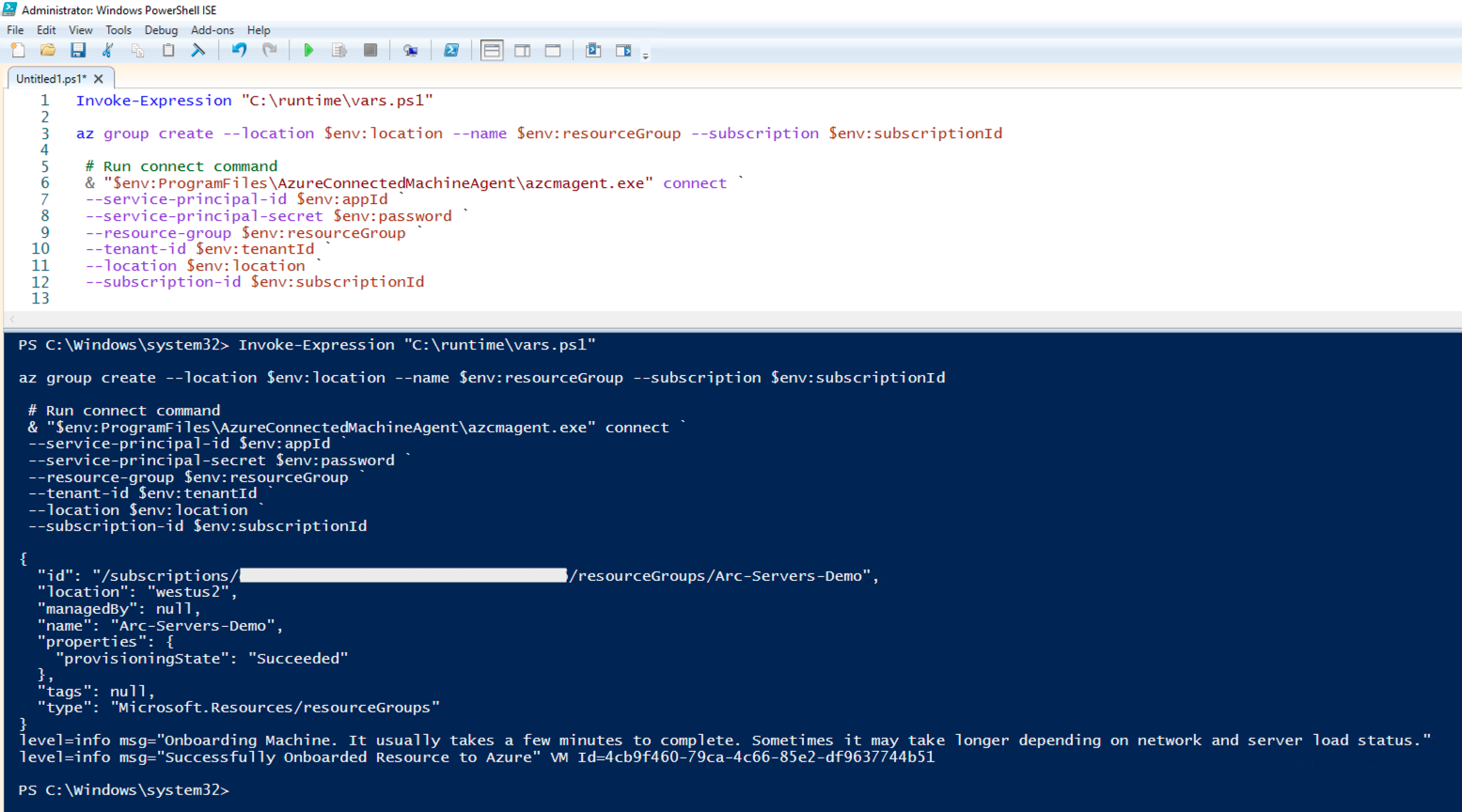Open the Tools menu
1462x812 pixels.
click(x=118, y=30)
